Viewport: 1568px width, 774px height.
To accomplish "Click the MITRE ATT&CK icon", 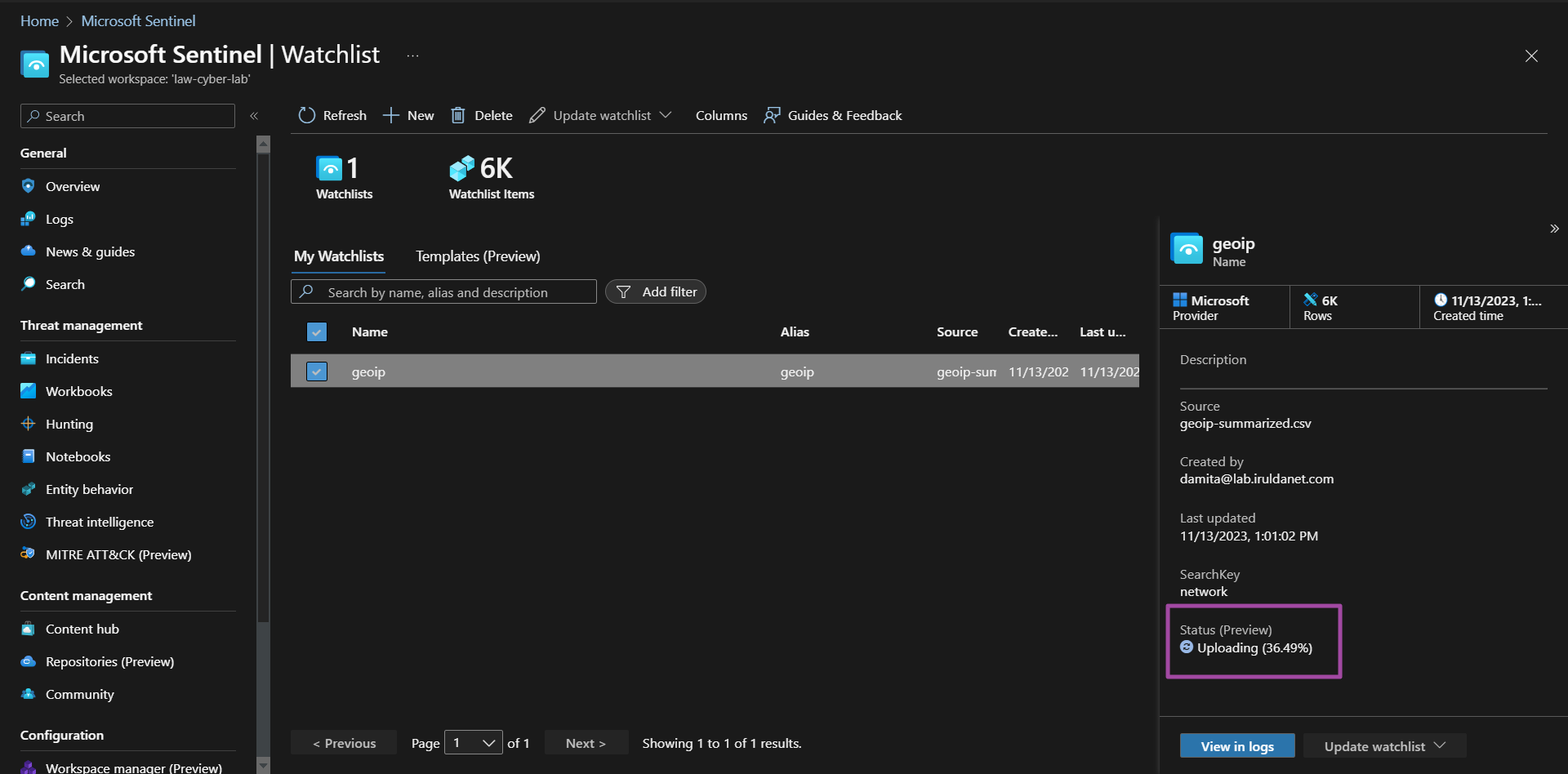I will [x=29, y=554].
